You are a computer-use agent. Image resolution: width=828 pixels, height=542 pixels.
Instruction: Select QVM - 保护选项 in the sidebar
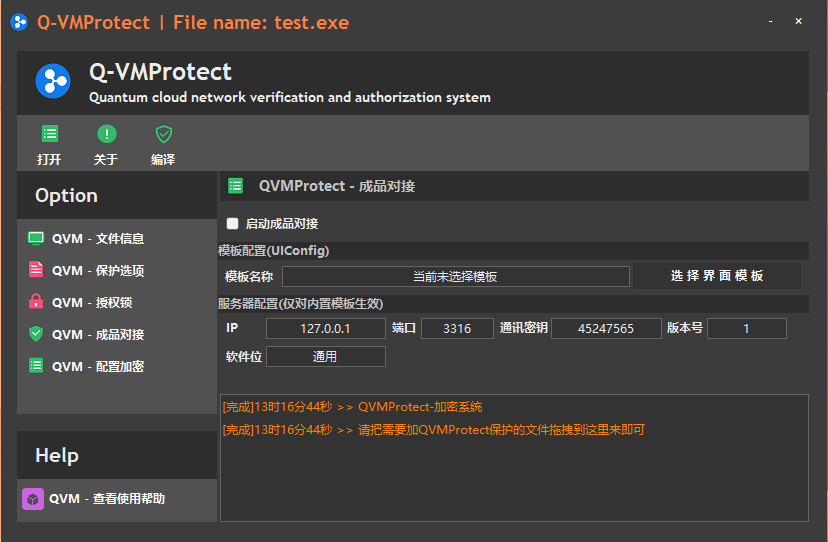(97, 271)
